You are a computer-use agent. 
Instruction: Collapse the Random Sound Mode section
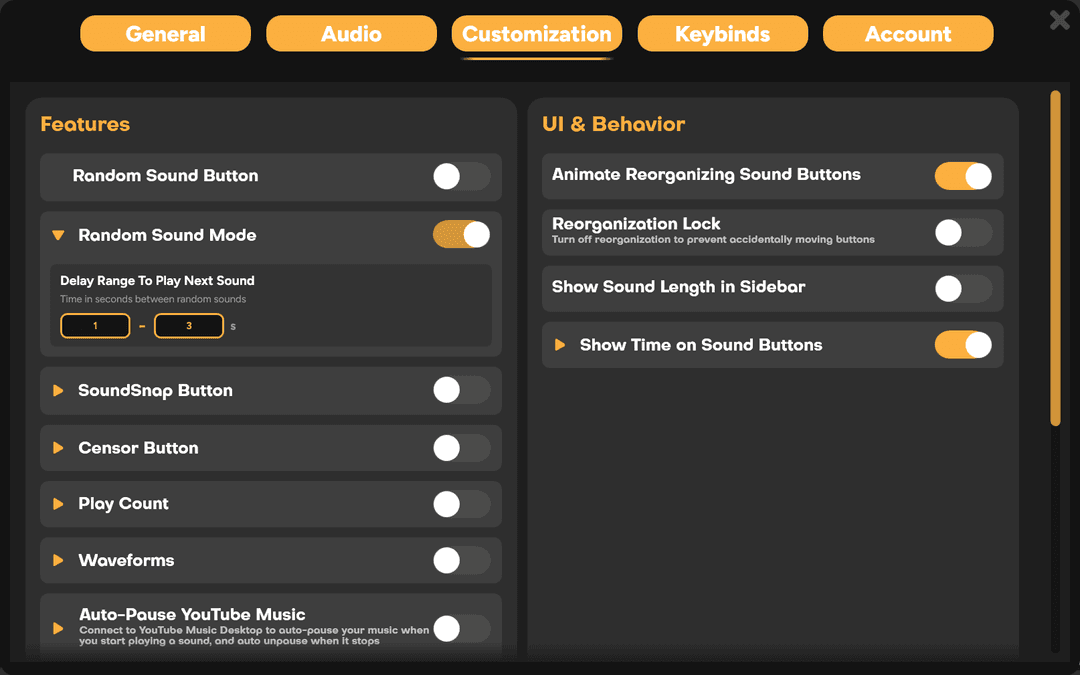click(59, 235)
